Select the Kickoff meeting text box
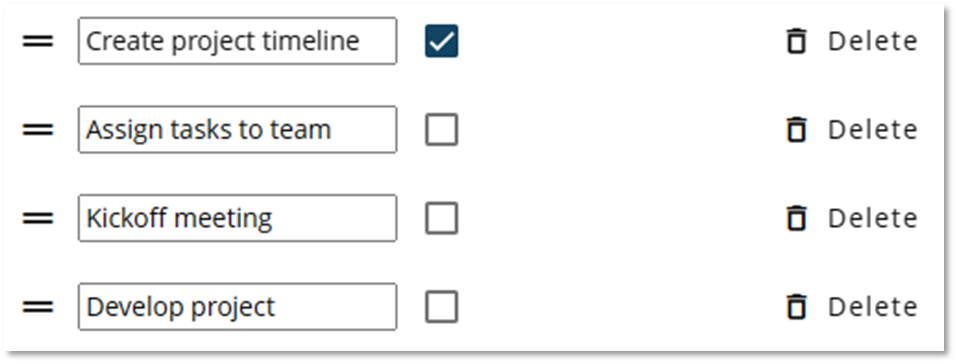This screenshot has height=364, width=957. tap(237, 218)
